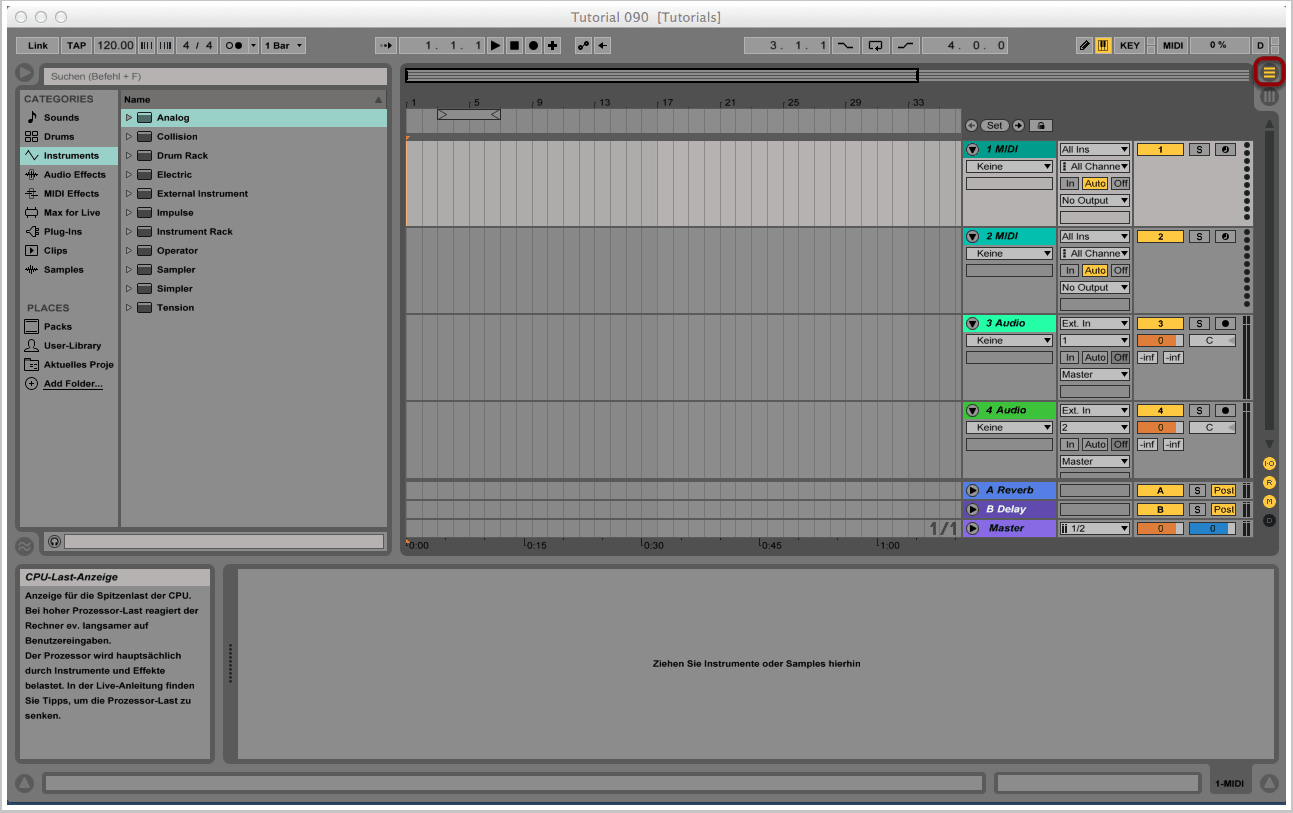Image resolution: width=1293 pixels, height=813 pixels.
Task: Click the Stop transport button
Action: point(514,46)
